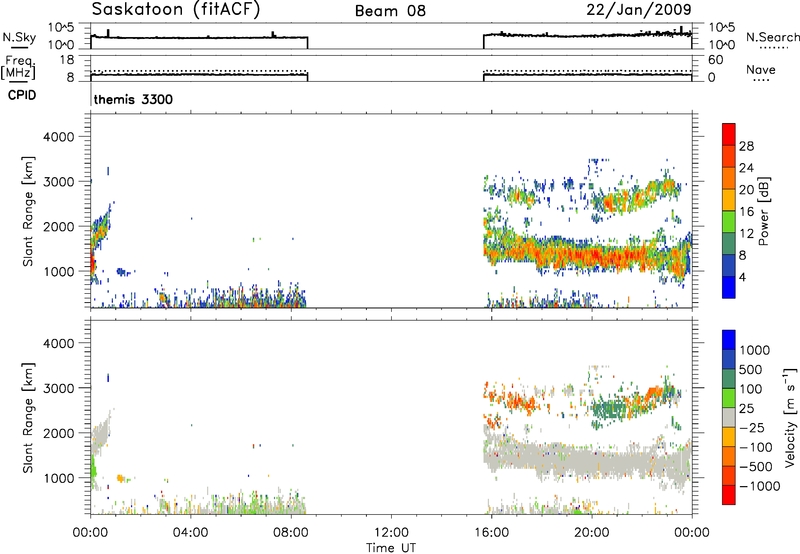The image size is (800, 554).
Task: Pick the gray segment of the velocity color bar
Action: click(x=729, y=417)
